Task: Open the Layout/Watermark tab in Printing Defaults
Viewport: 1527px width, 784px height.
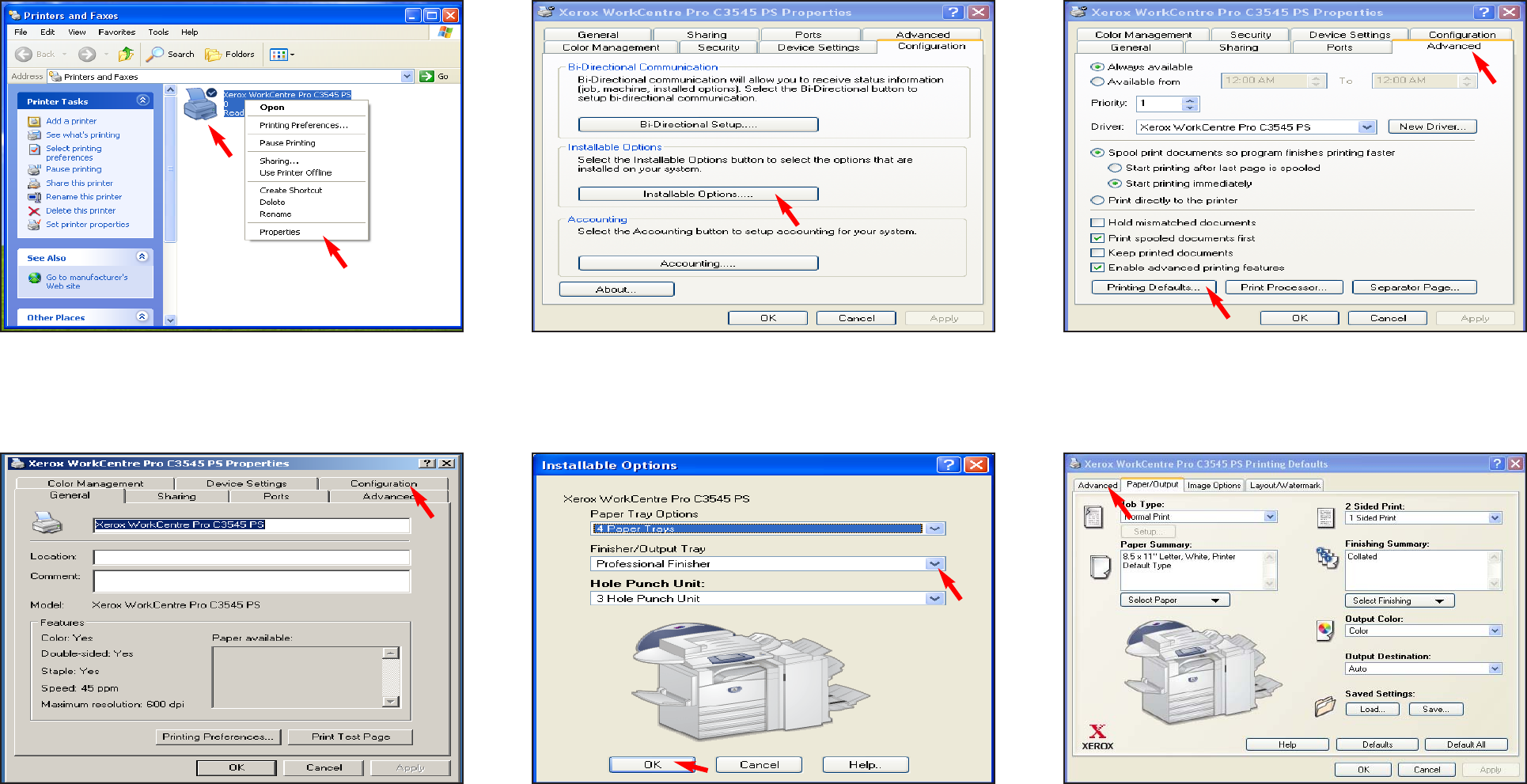Action: [x=1285, y=486]
